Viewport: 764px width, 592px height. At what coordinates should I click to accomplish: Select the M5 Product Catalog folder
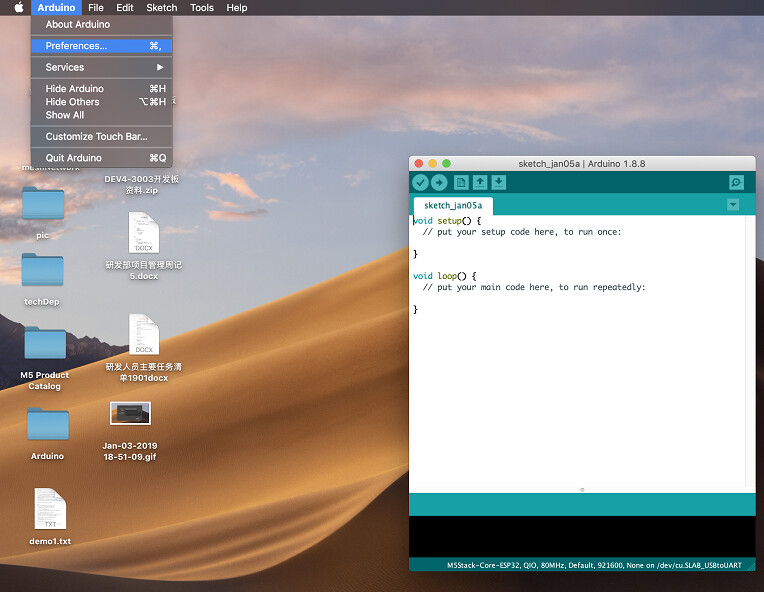pos(45,343)
